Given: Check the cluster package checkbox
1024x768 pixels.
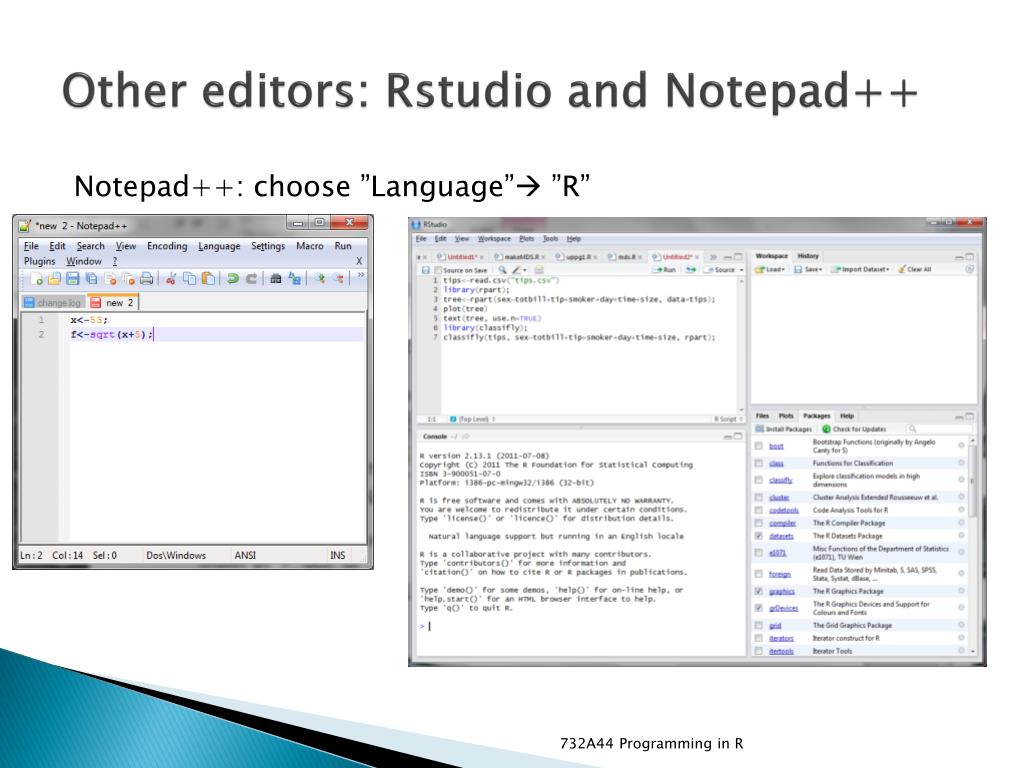Looking at the screenshot, I should coord(759,498).
